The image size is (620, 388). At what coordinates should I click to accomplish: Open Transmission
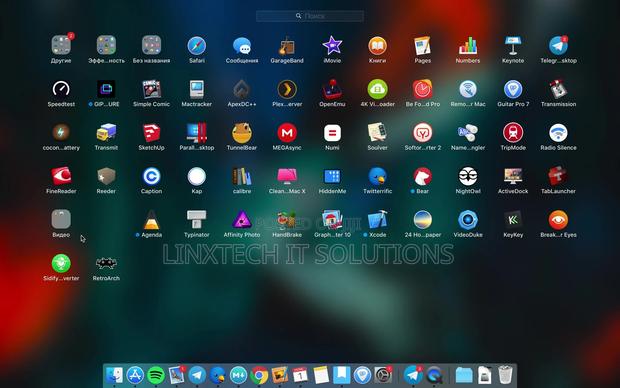click(x=558, y=89)
